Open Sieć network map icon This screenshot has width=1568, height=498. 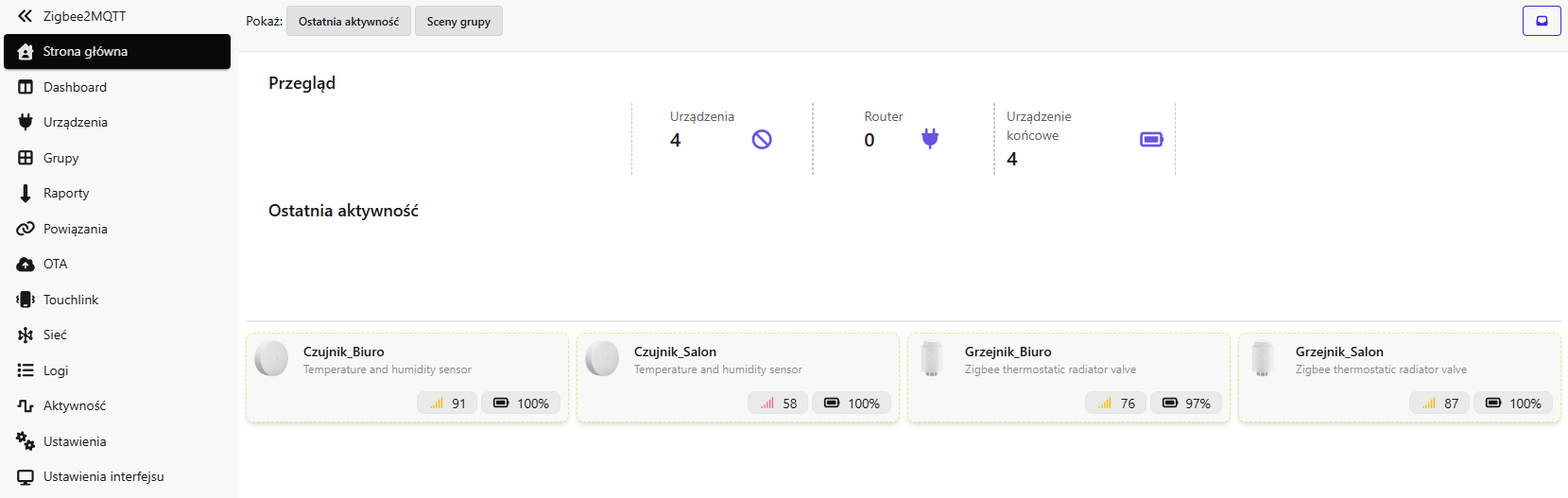(26, 335)
